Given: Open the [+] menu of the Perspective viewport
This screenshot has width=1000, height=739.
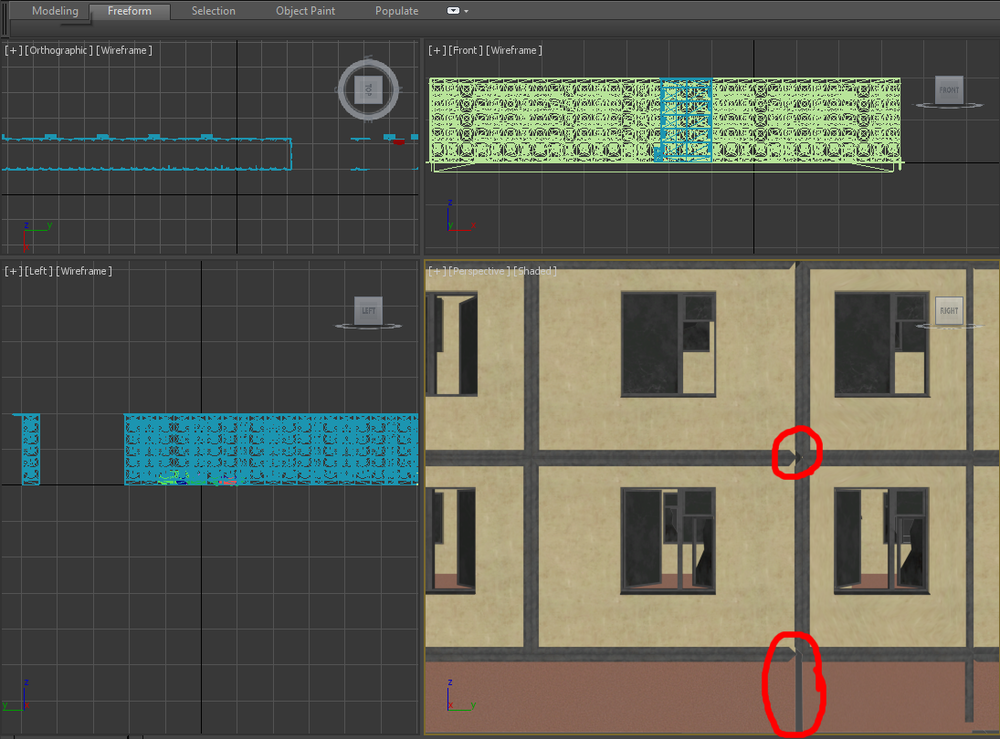Looking at the screenshot, I should coord(437,271).
